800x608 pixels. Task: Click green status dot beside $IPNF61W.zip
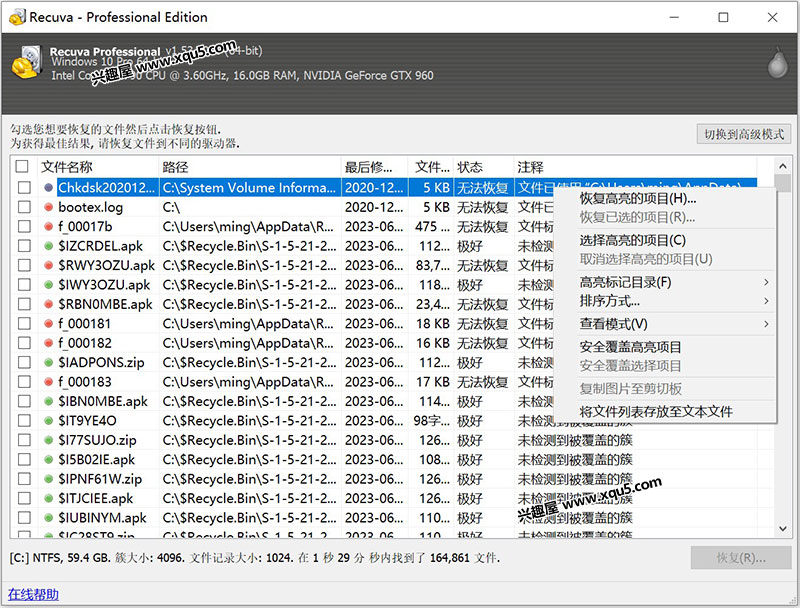[48, 479]
